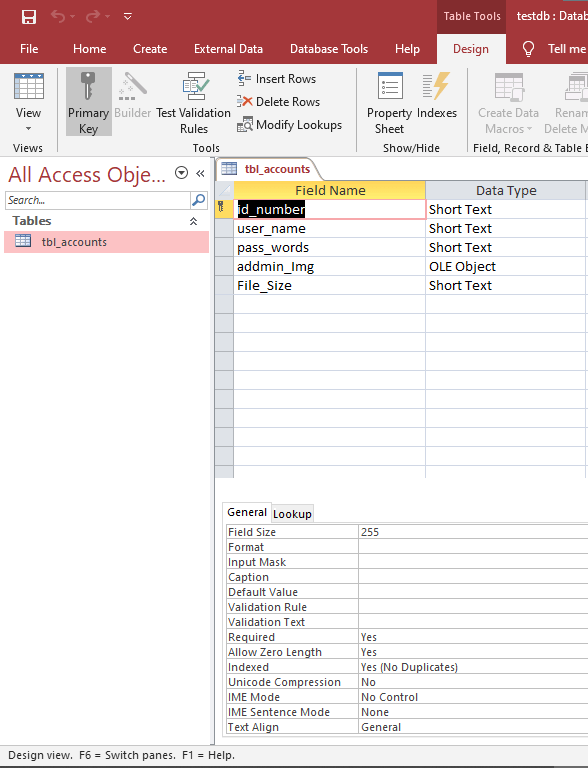This screenshot has height=768, width=588.
Task: Click the tbl_accounts document tab
Action: pos(268,169)
